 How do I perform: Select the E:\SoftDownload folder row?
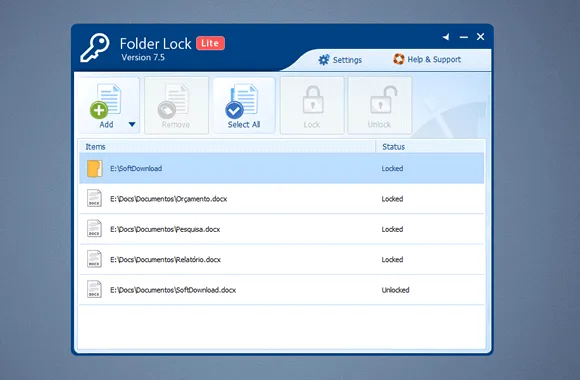281,168
